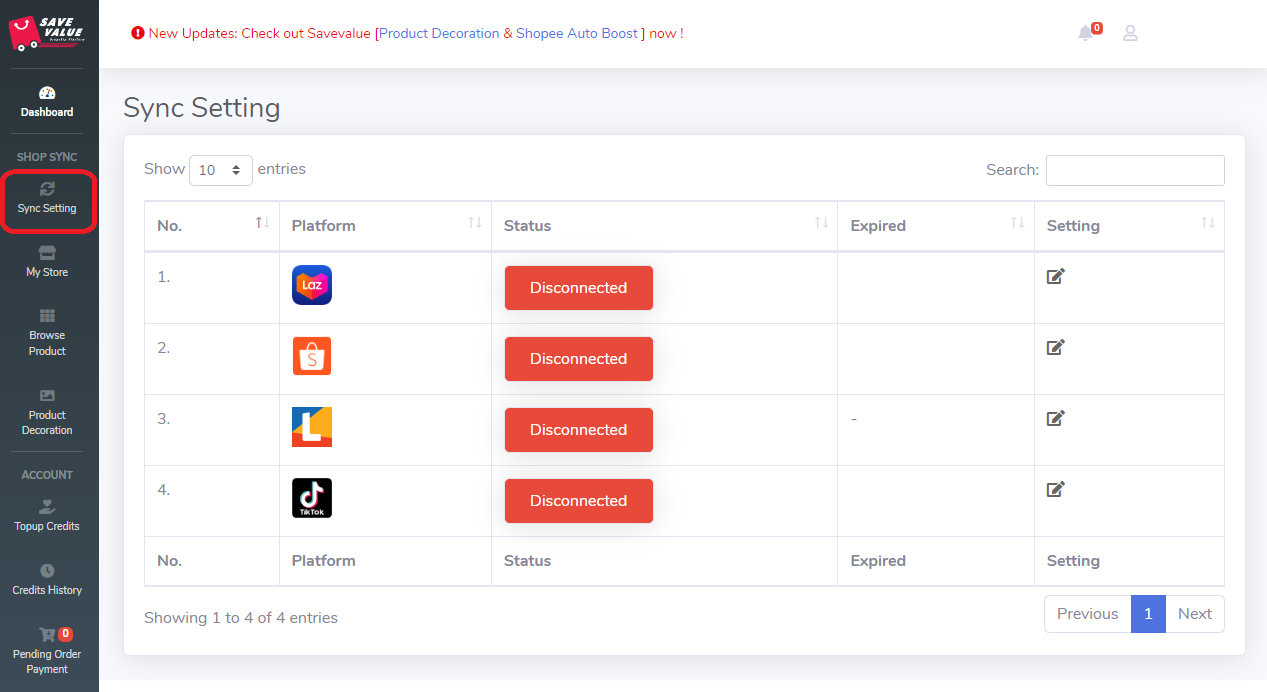Edit the Shopee platform sync setting
The height and width of the screenshot is (692, 1267).
coord(1055,347)
